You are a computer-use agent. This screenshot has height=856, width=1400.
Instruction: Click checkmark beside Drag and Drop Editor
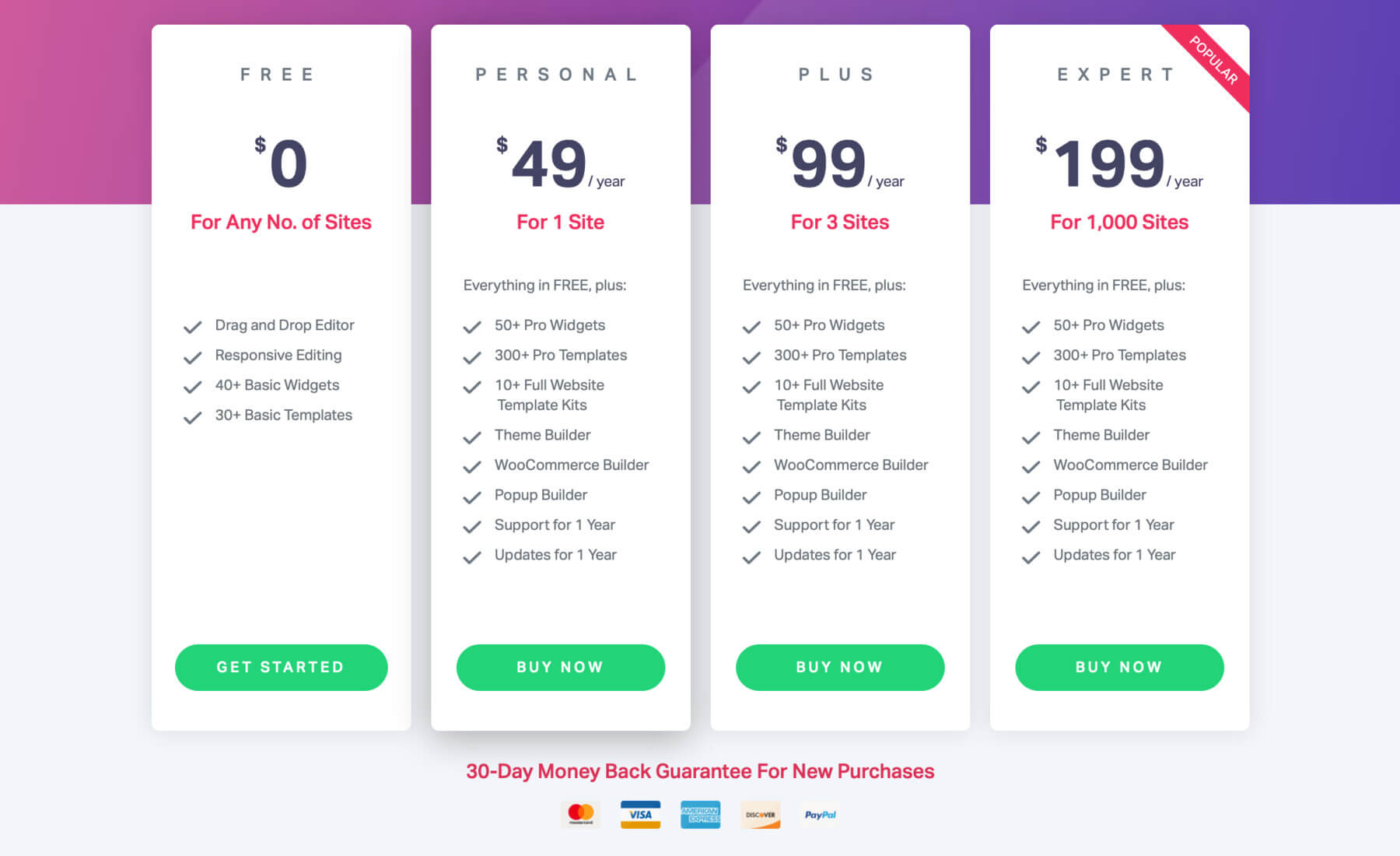[x=192, y=327]
